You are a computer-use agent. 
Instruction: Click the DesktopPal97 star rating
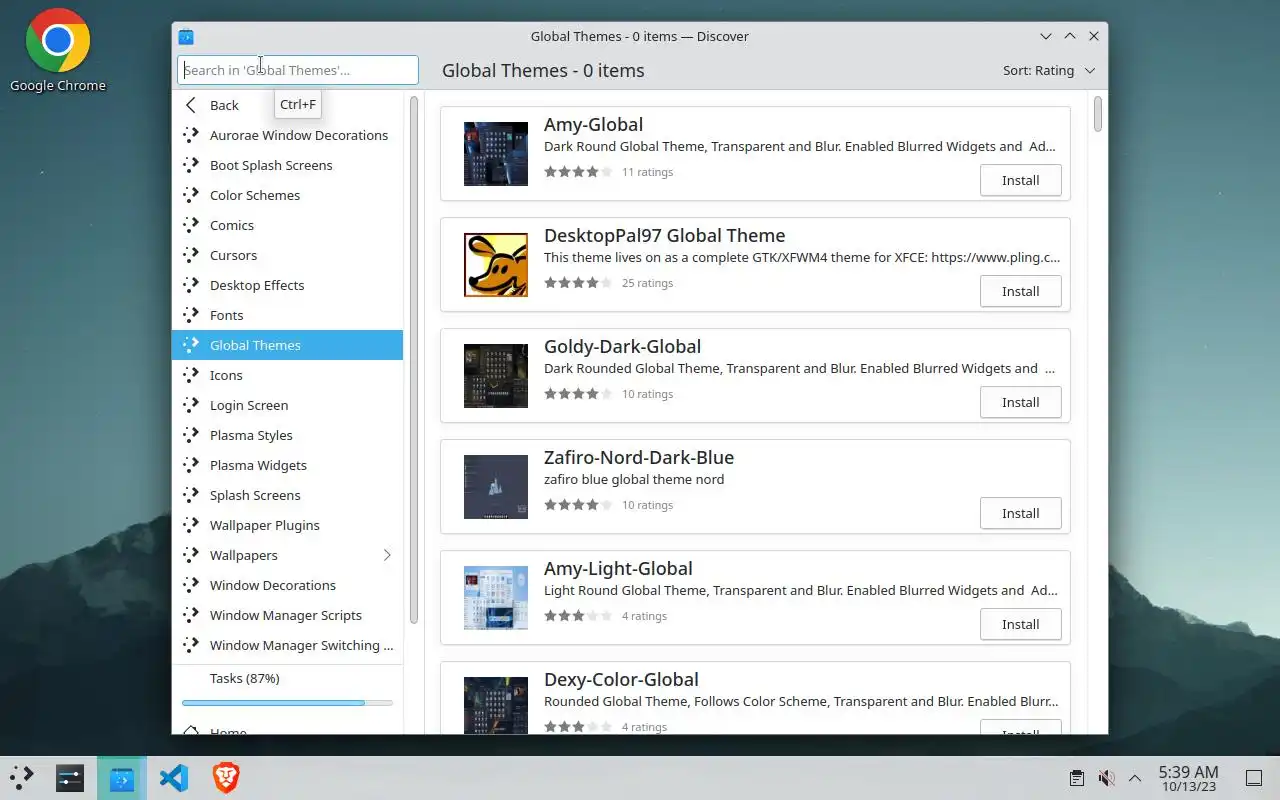(x=578, y=283)
